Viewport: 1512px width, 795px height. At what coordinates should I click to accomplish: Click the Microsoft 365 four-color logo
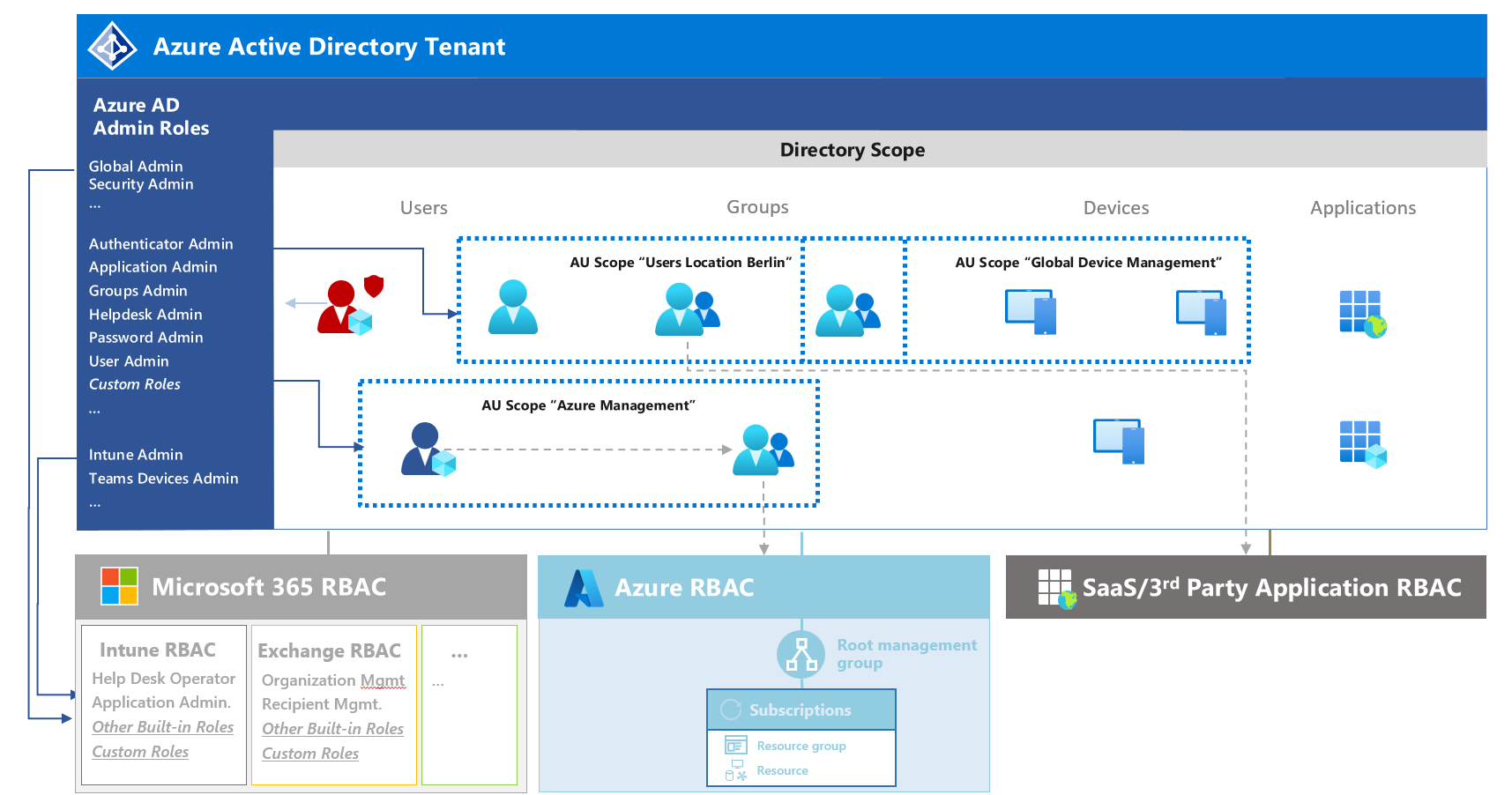[120, 586]
